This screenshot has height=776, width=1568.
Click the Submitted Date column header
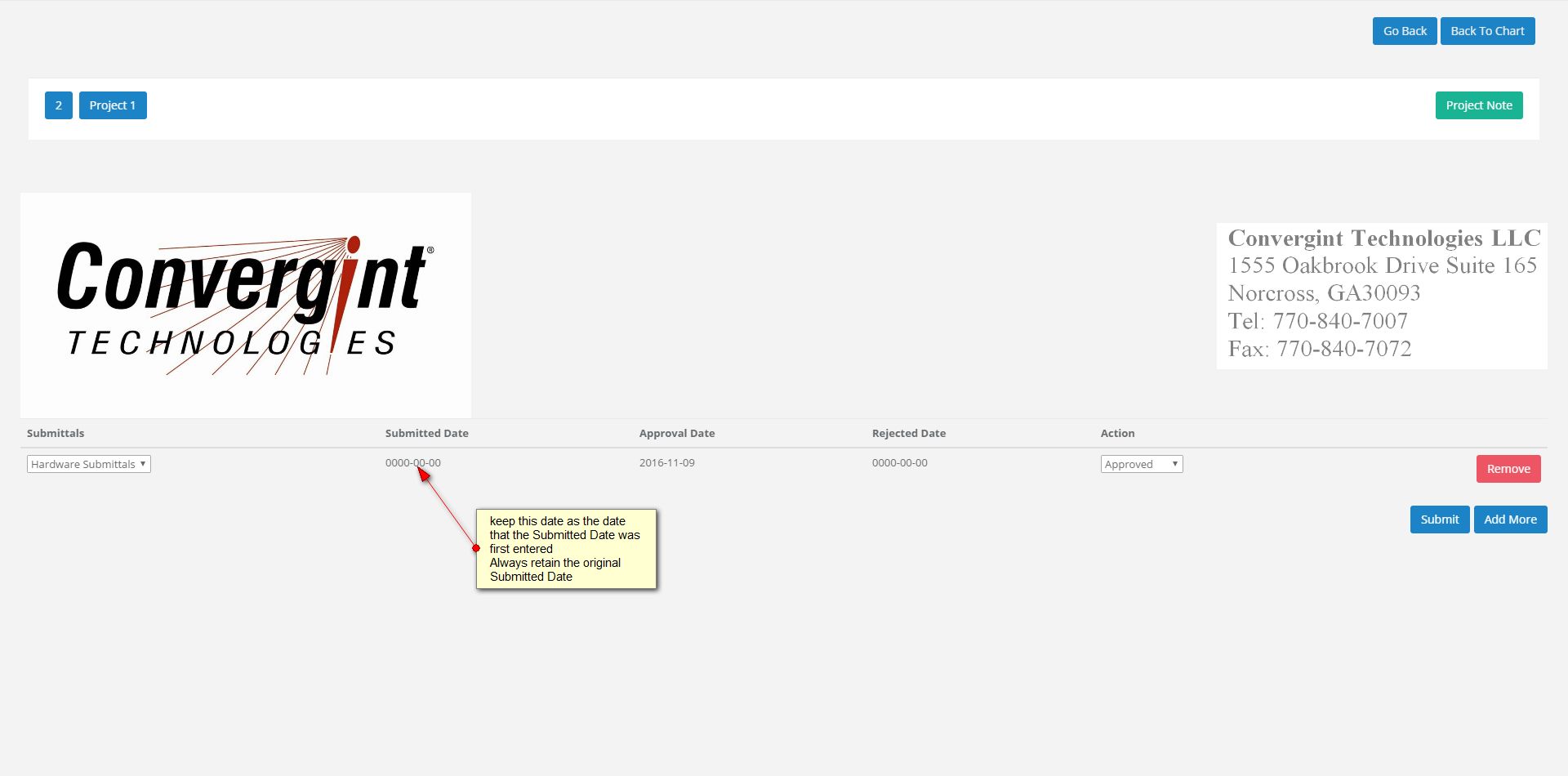(427, 433)
